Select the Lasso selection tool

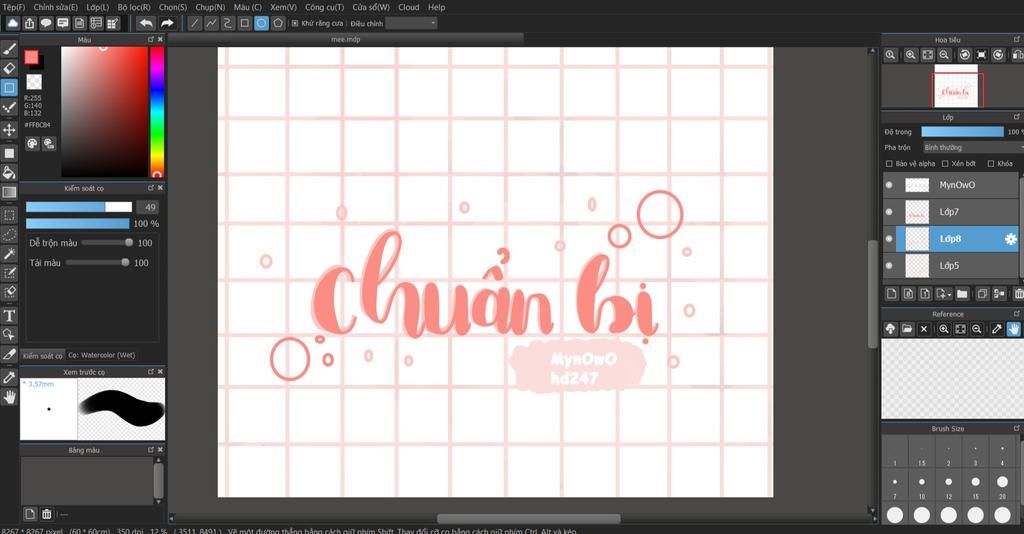click(x=9, y=234)
